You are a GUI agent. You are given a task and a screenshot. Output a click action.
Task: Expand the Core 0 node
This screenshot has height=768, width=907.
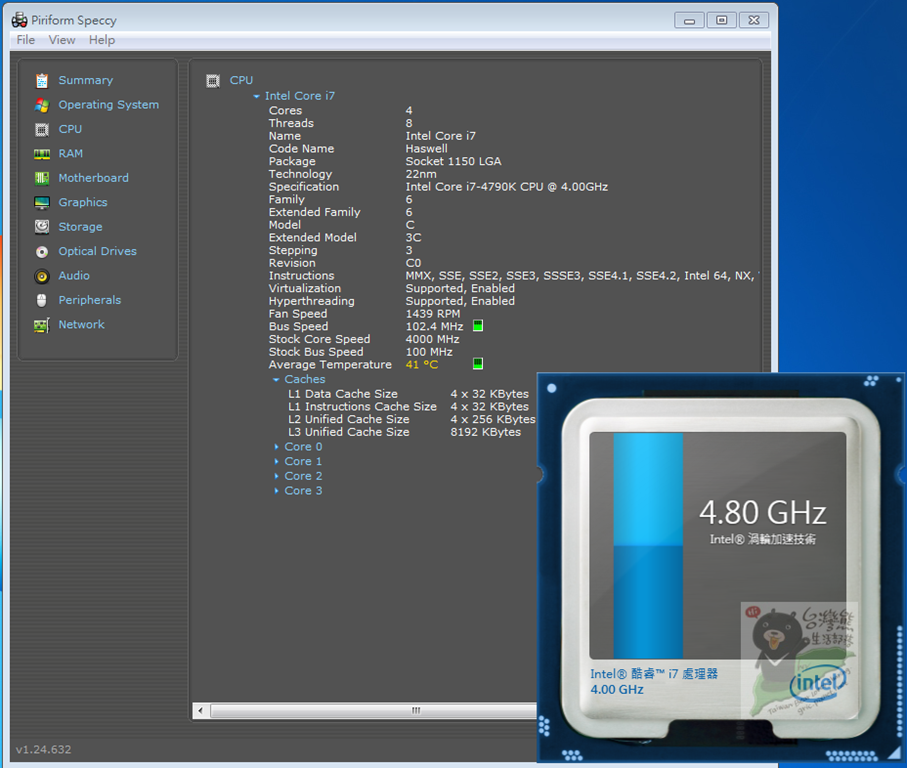click(x=276, y=447)
